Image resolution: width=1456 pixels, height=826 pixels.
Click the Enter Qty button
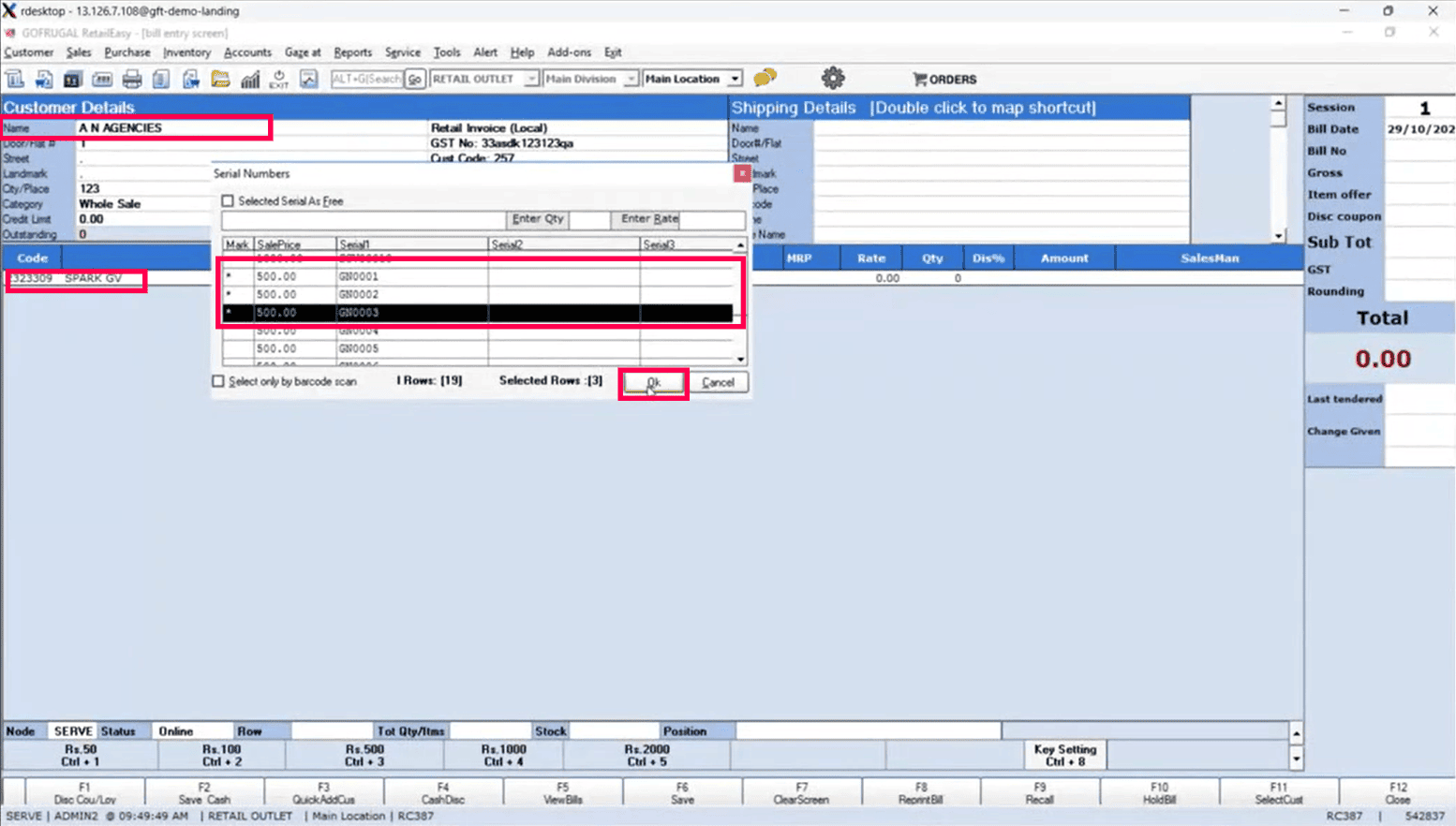point(538,219)
